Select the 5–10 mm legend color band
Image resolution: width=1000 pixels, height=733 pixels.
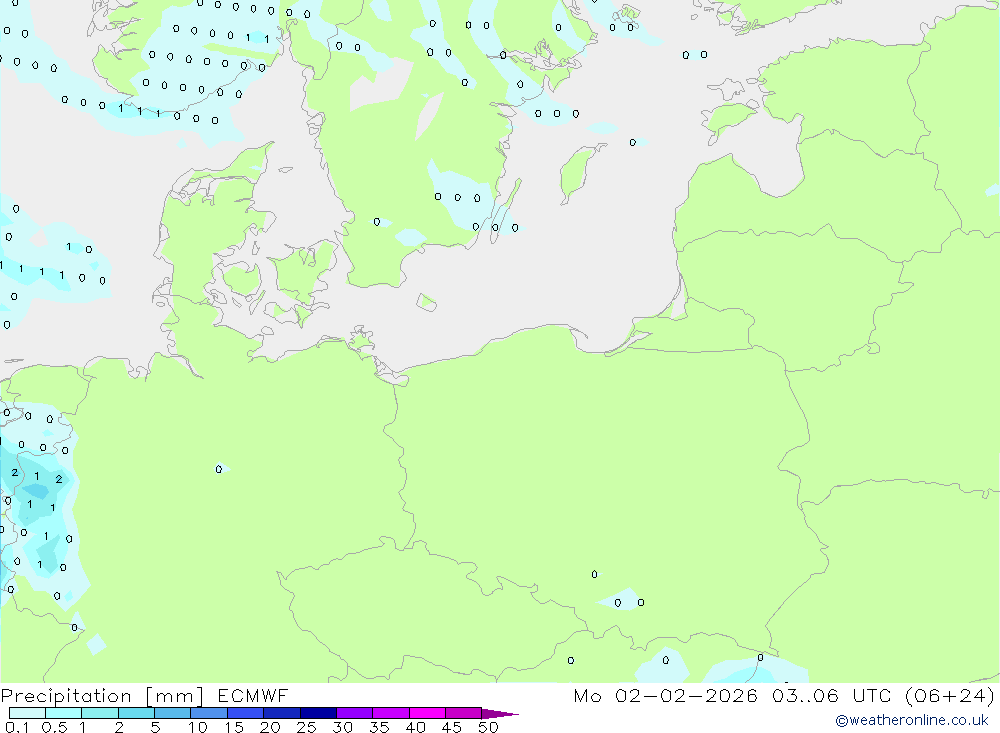173,713
